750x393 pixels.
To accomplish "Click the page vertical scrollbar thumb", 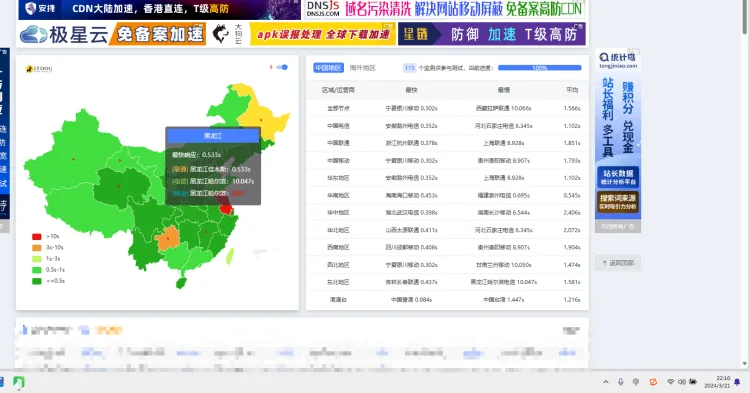I will click(x=745, y=17).
